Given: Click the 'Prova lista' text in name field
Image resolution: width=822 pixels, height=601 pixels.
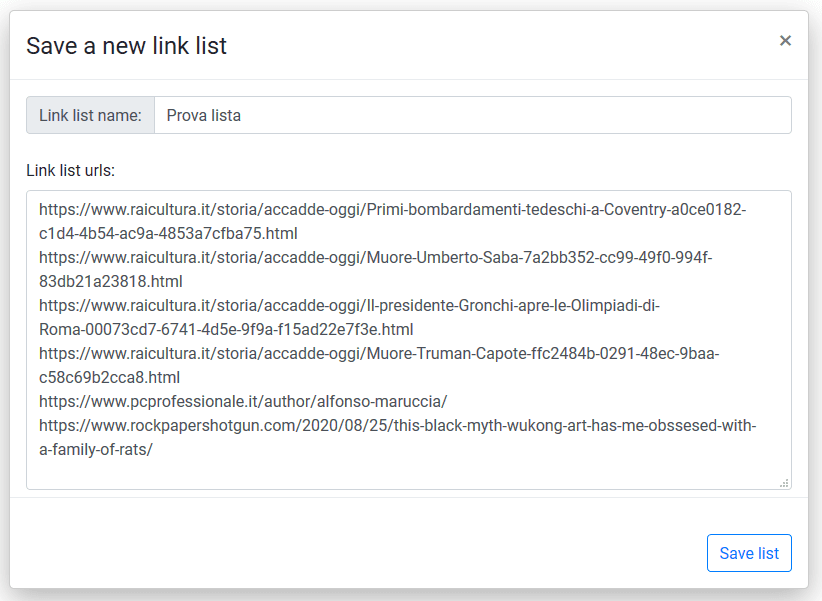Looking at the screenshot, I should click(203, 115).
